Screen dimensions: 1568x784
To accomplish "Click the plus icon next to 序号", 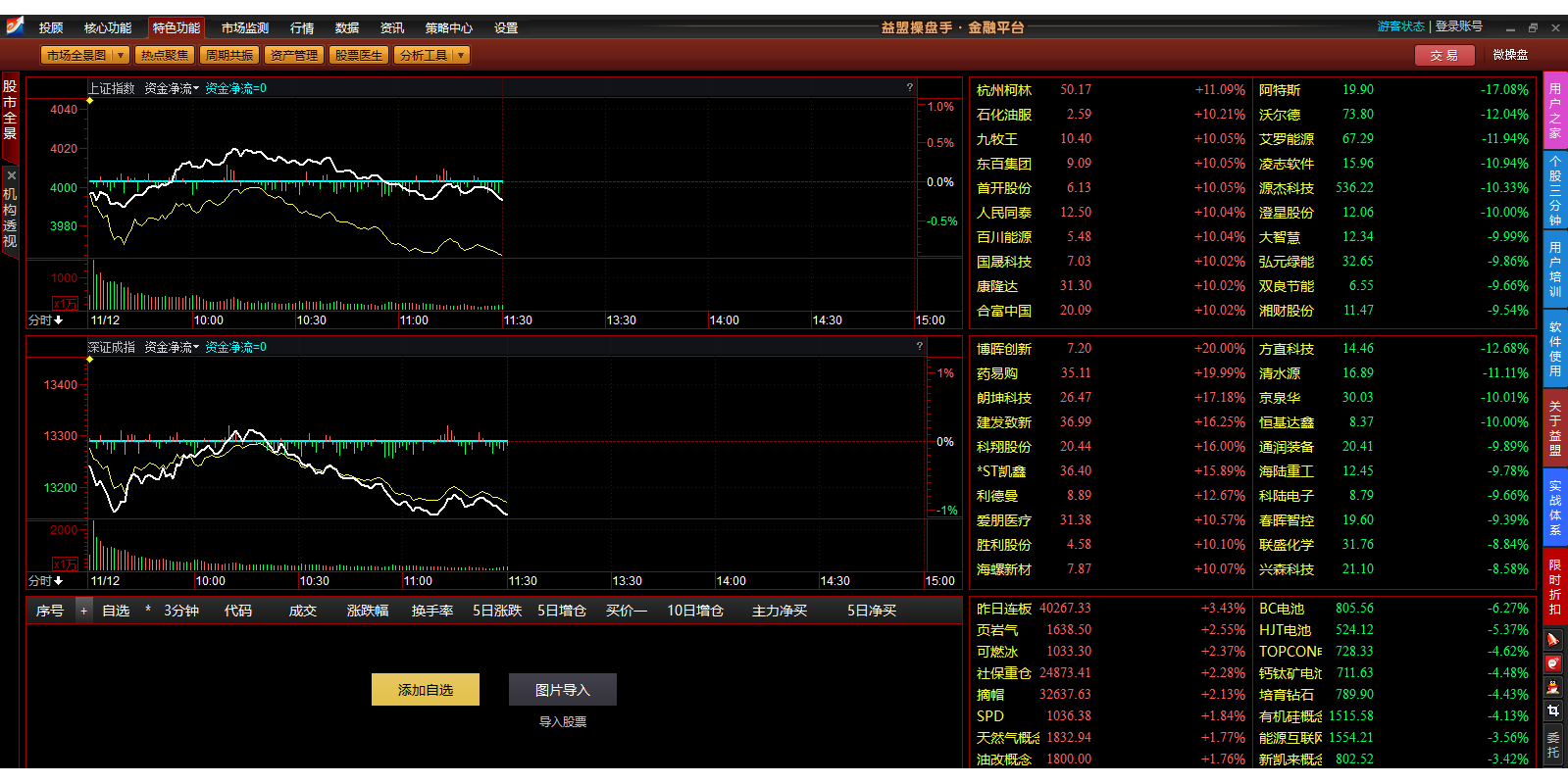I will pos(83,611).
